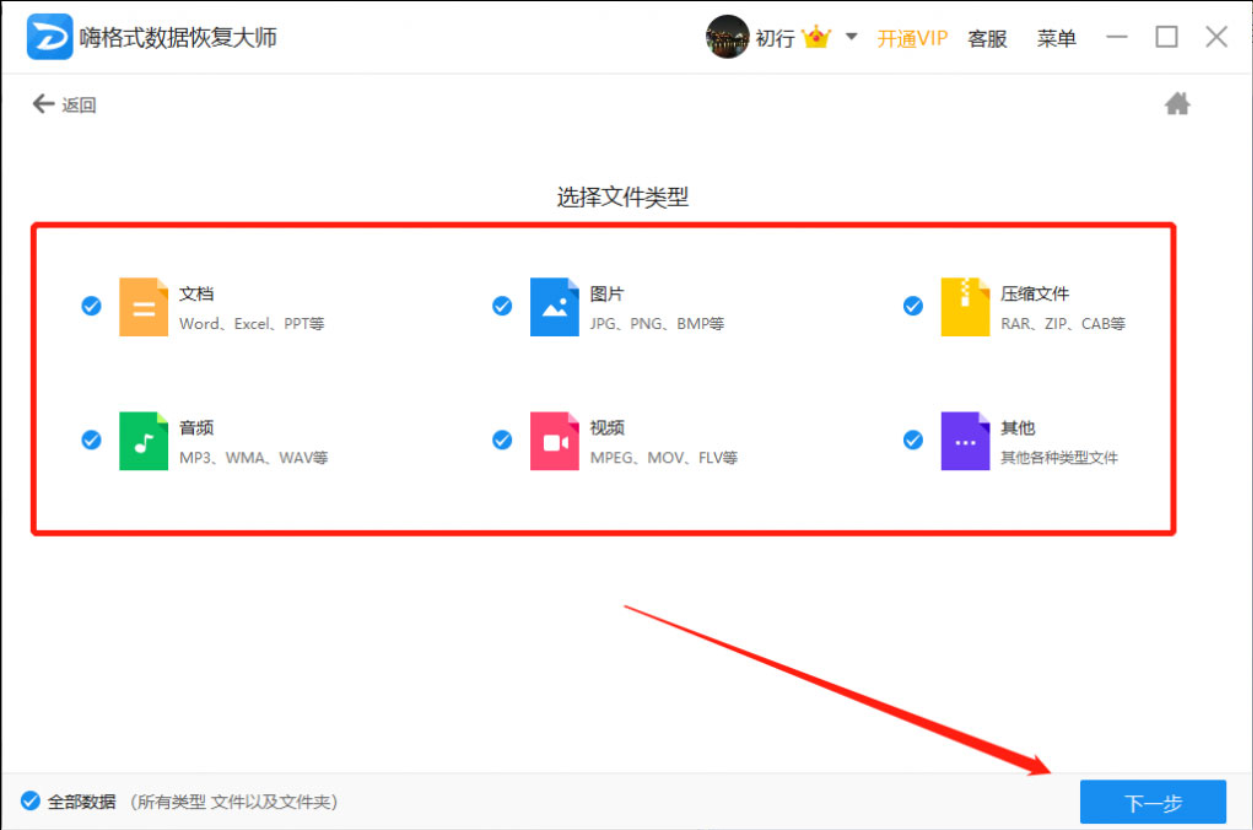
Task: Click the purple other-files icon
Action: pyautogui.click(x=965, y=440)
